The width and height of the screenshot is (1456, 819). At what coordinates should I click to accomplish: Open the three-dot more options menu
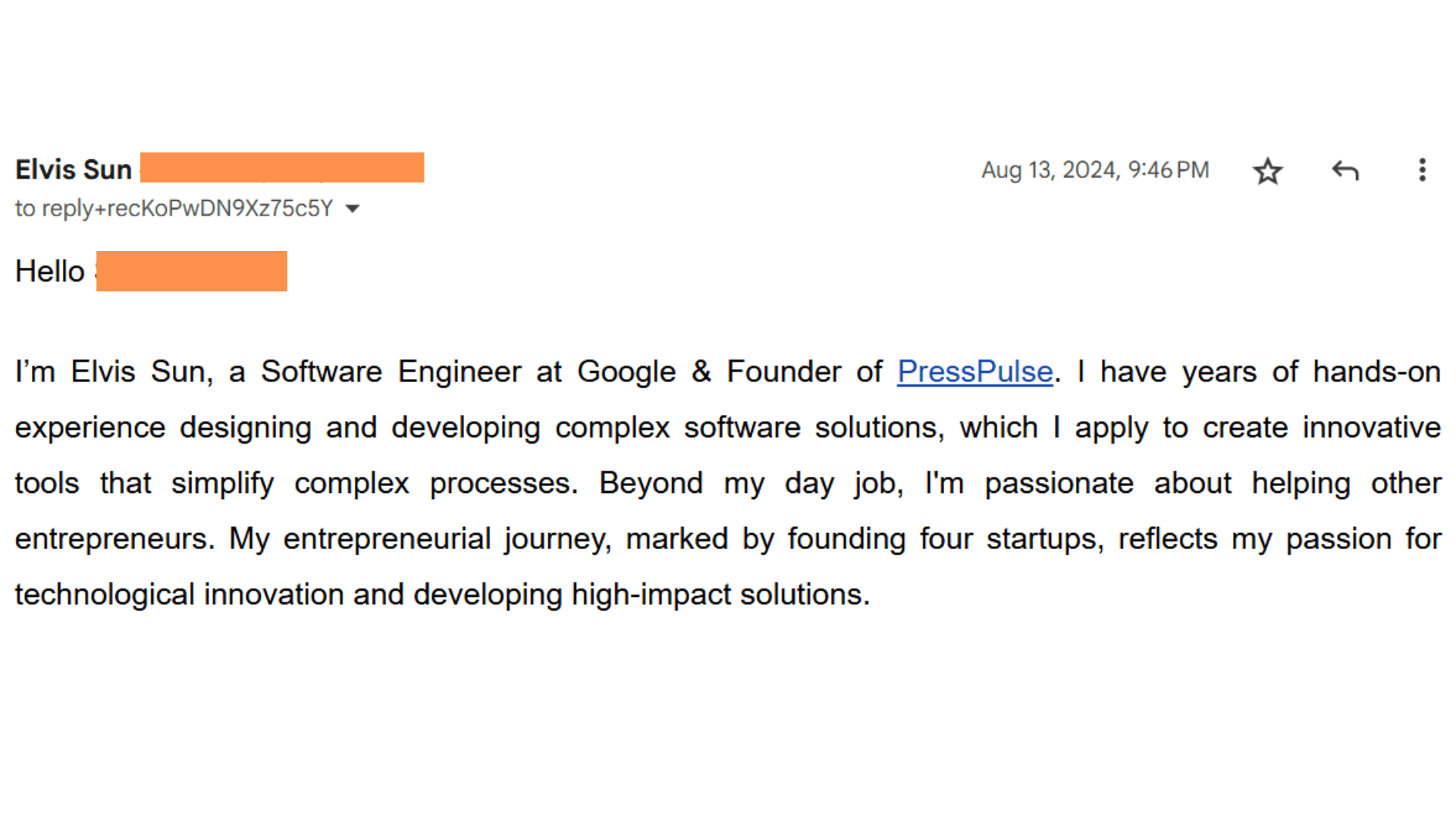1422,170
